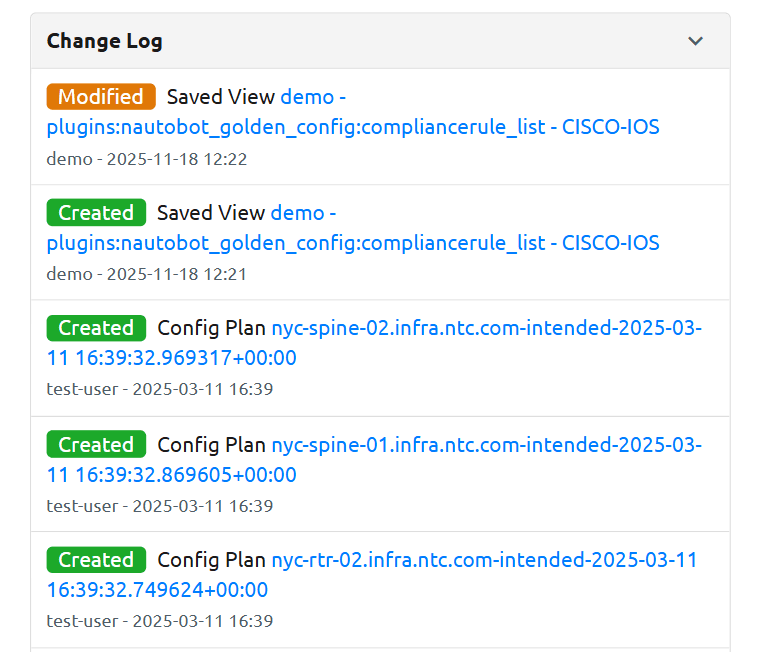Click the orange Modified badge
Image resolution: width=761 pixels, height=652 pixels.
(101, 97)
